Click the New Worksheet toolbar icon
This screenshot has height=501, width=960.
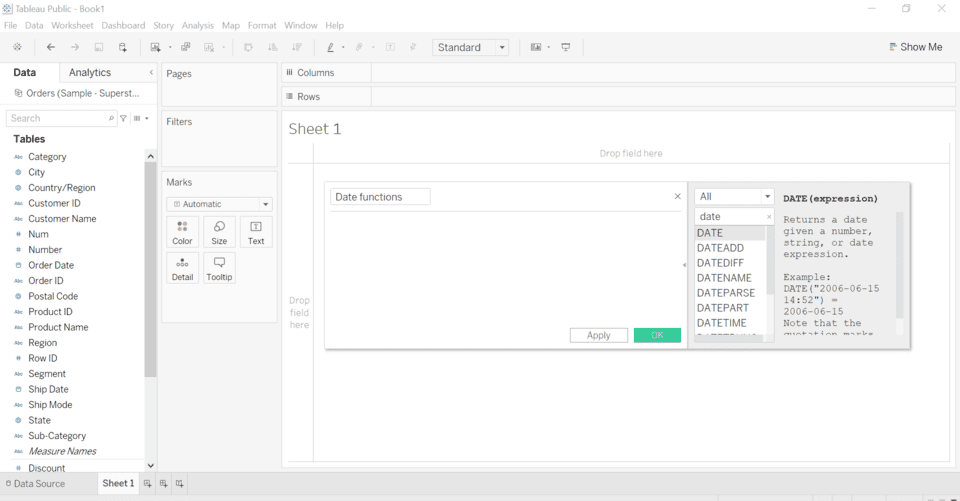[156, 47]
